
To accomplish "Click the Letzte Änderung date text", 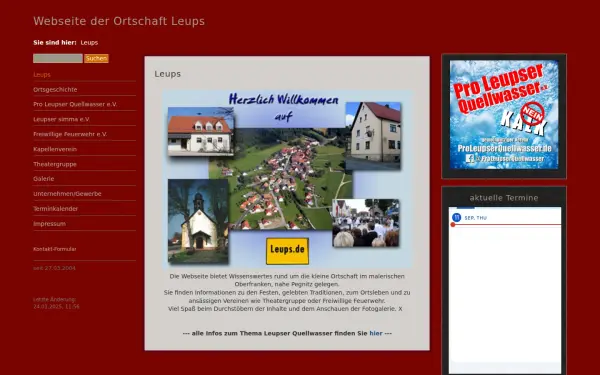I will [x=56, y=303].
